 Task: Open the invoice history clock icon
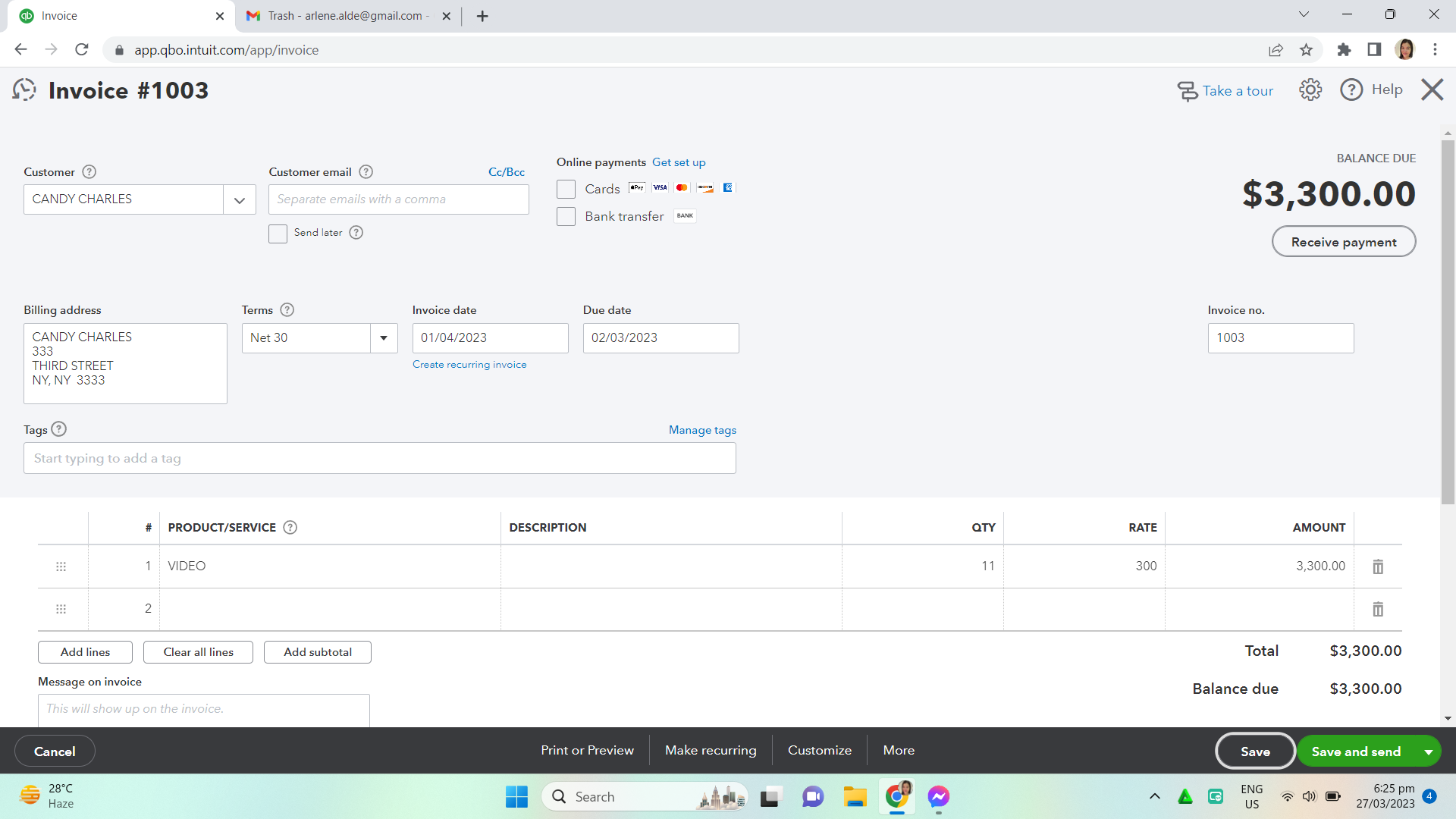coord(24,90)
